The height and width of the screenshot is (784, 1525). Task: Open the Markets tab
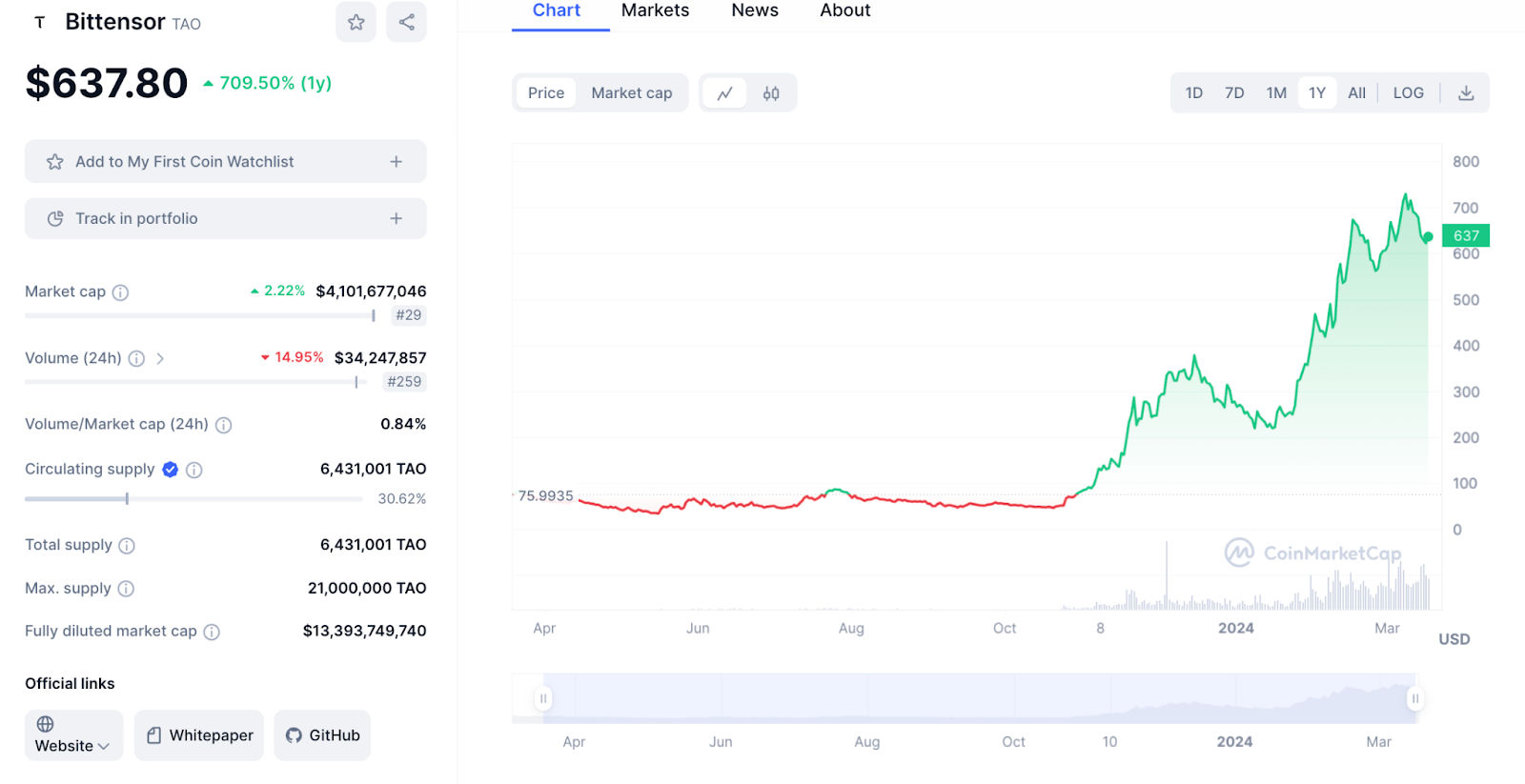pos(656,10)
